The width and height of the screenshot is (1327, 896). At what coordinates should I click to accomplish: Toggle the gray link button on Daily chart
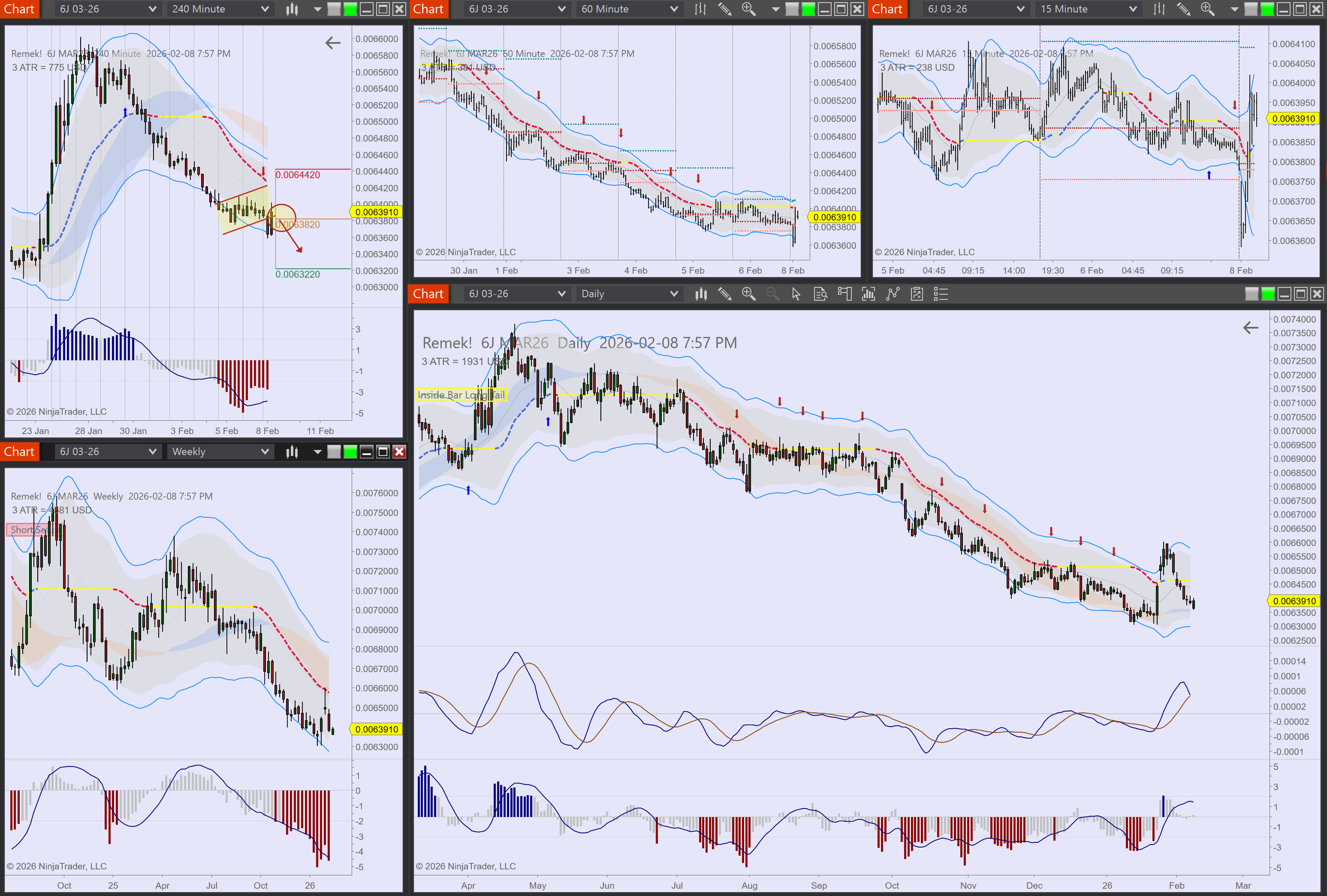click(x=1251, y=294)
